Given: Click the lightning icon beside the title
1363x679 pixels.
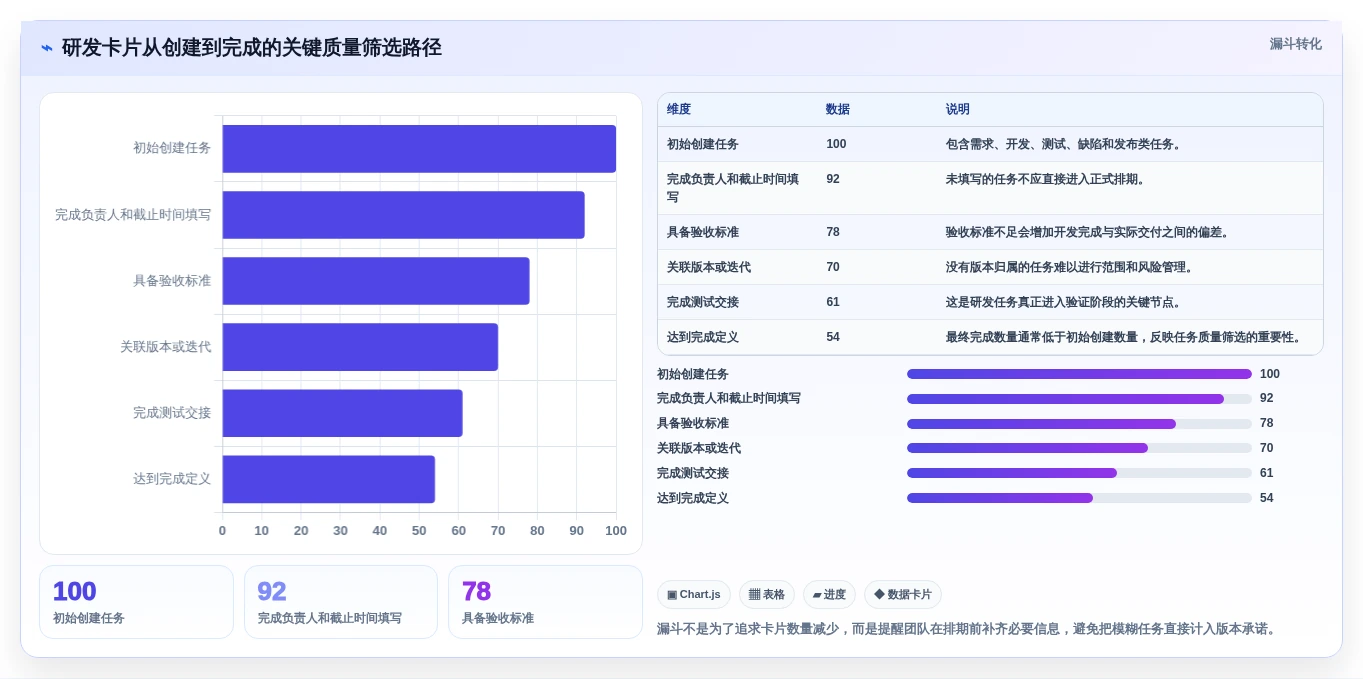Looking at the screenshot, I should [x=47, y=48].
